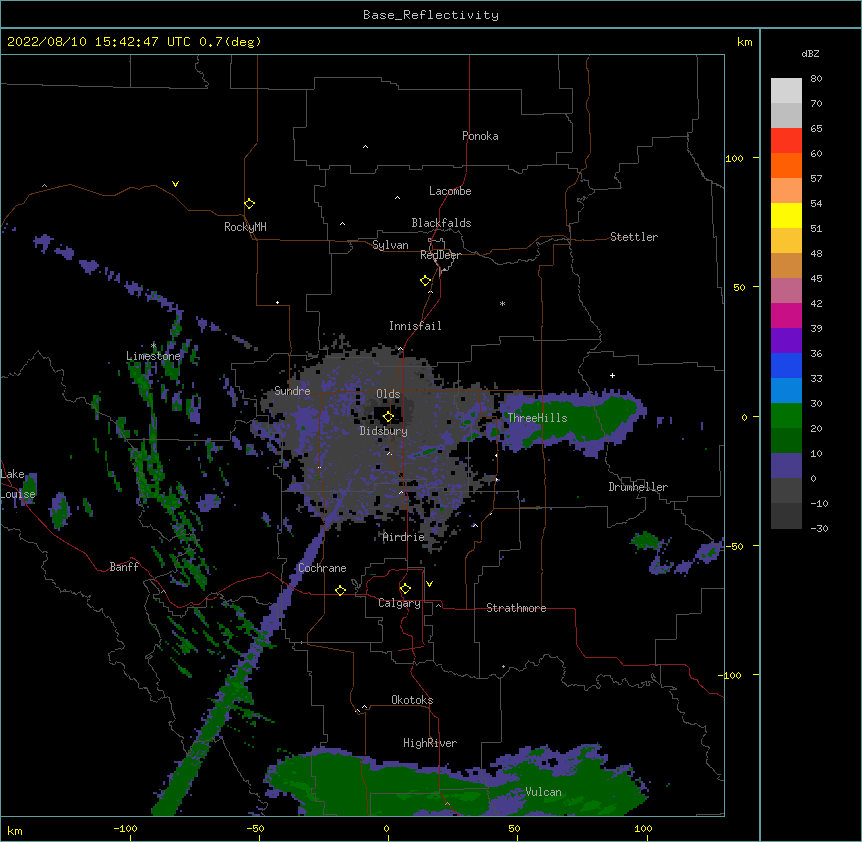Click the Cochrane city label
The image size is (862, 842).
point(322,568)
